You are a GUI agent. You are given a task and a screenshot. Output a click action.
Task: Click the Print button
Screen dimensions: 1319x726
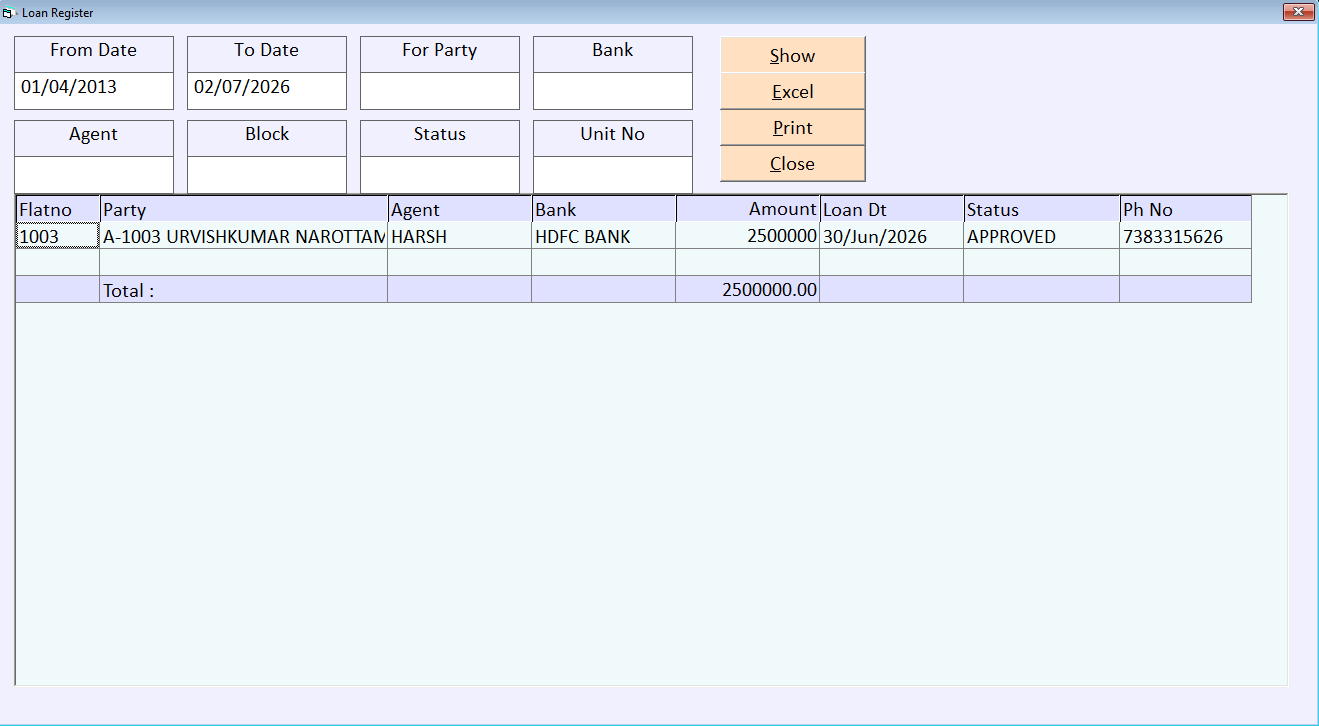[x=792, y=127]
